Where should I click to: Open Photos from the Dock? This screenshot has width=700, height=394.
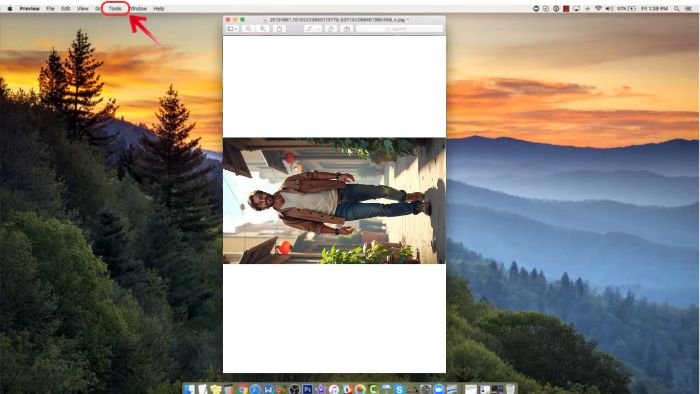[360, 389]
